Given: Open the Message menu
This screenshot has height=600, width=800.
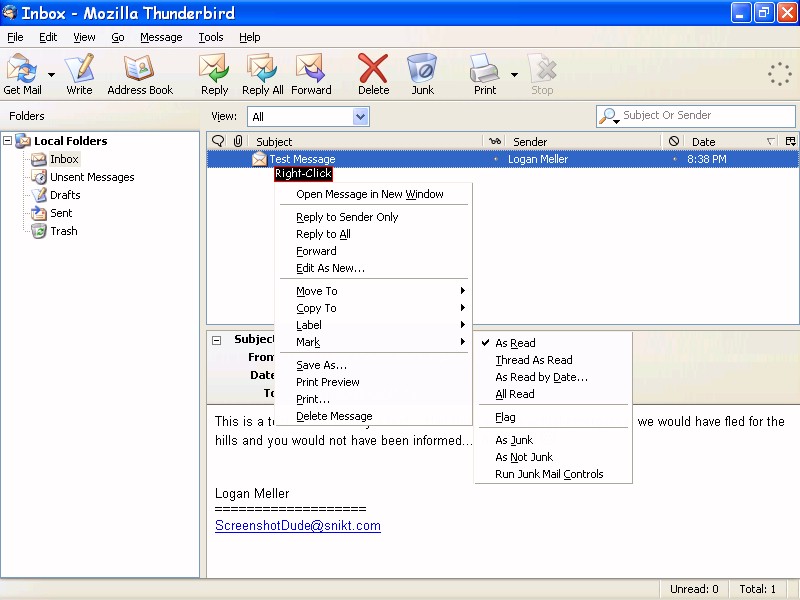Looking at the screenshot, I should coord(161,37).
